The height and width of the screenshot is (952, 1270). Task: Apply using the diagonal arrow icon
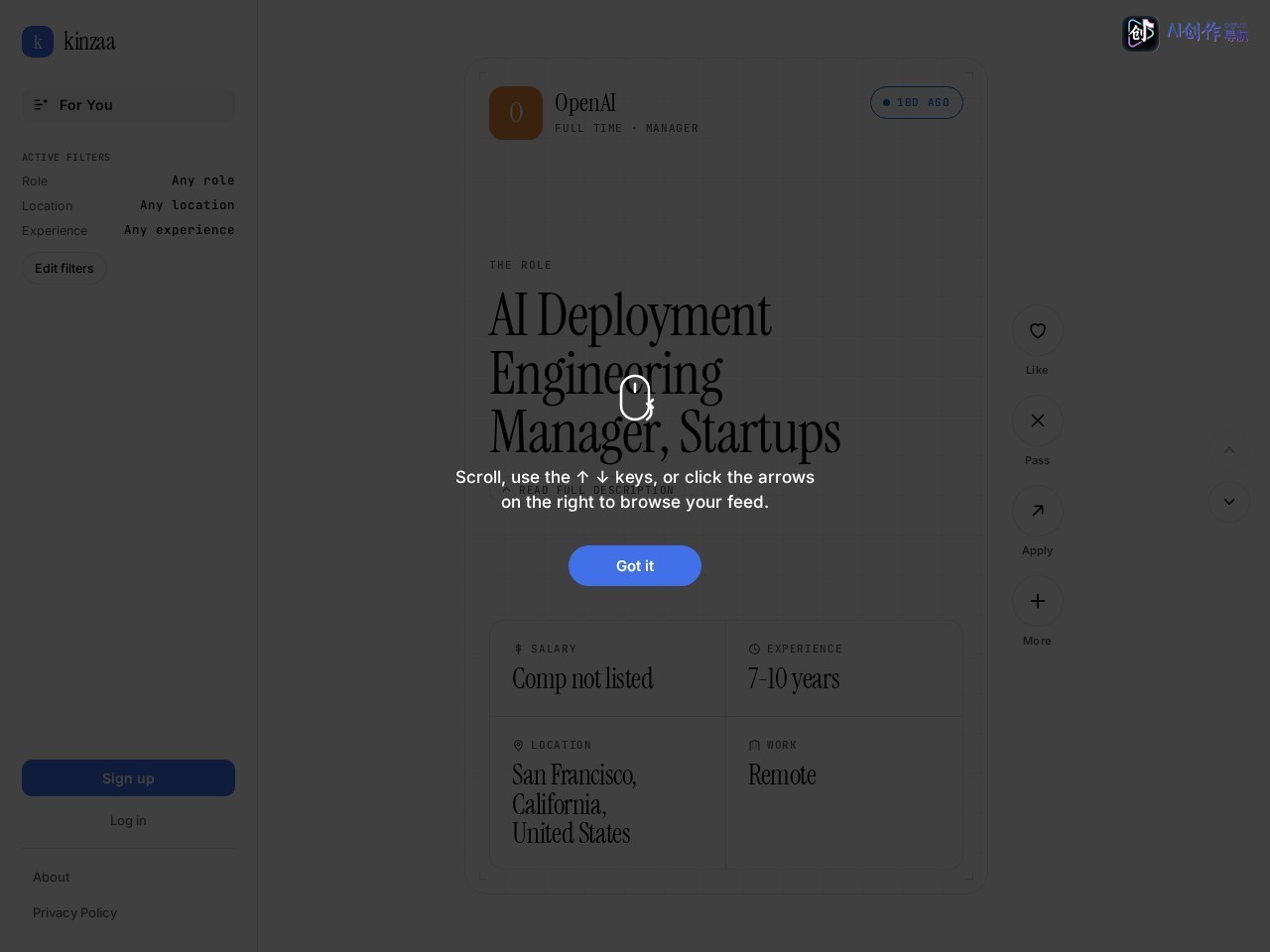point(1037,512)
